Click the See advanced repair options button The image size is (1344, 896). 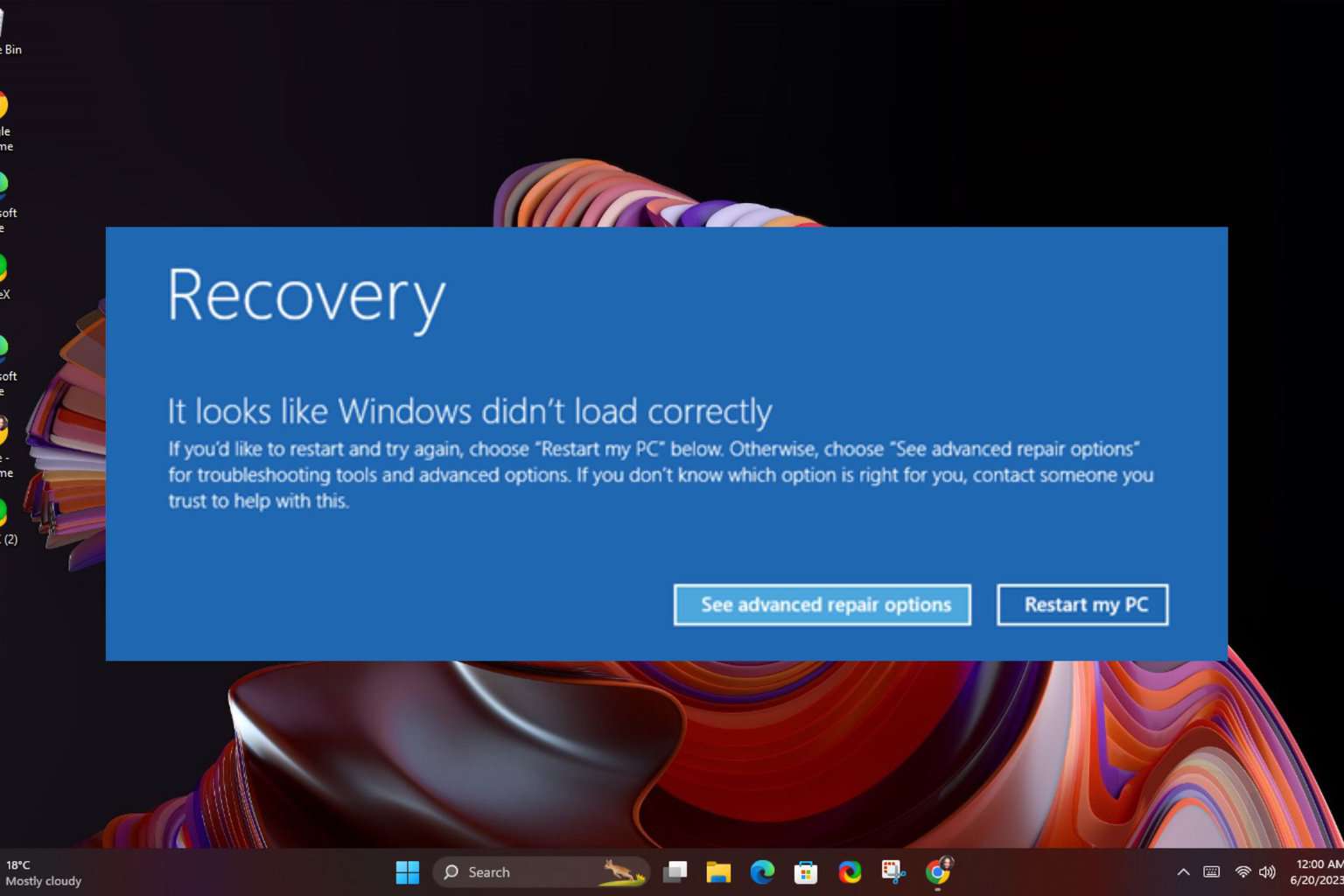[x=822, y=605]
